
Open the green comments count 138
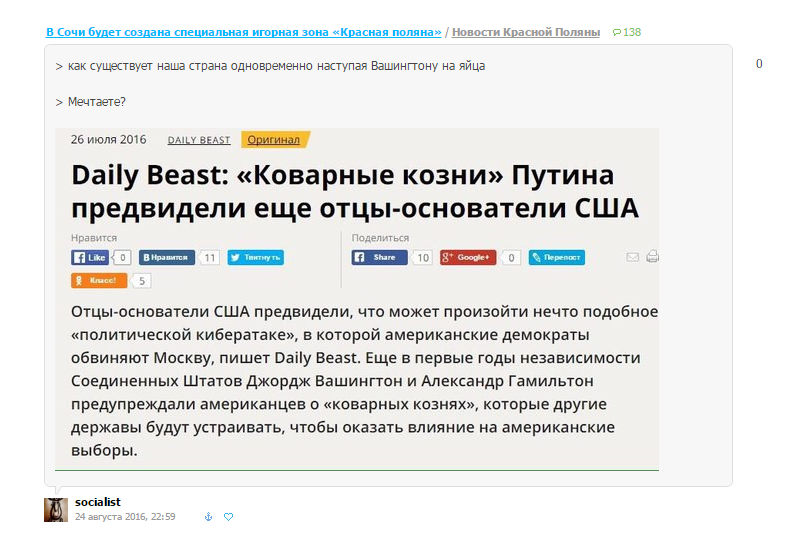tap(626, 32)
